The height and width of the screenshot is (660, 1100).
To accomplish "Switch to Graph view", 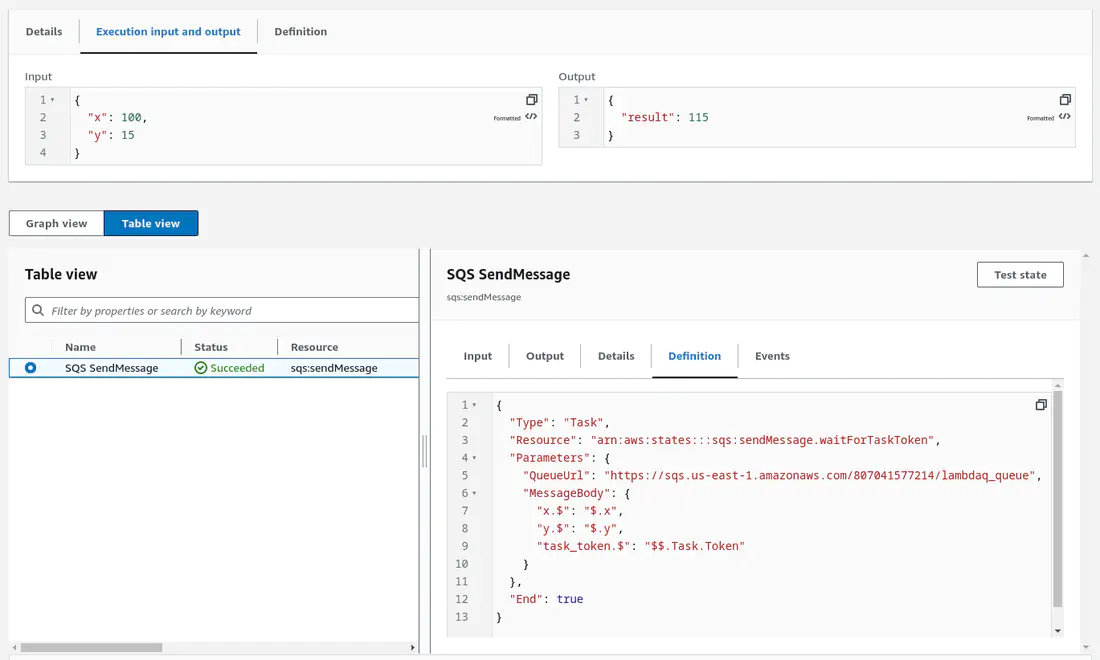I will [x=57, y=223].
